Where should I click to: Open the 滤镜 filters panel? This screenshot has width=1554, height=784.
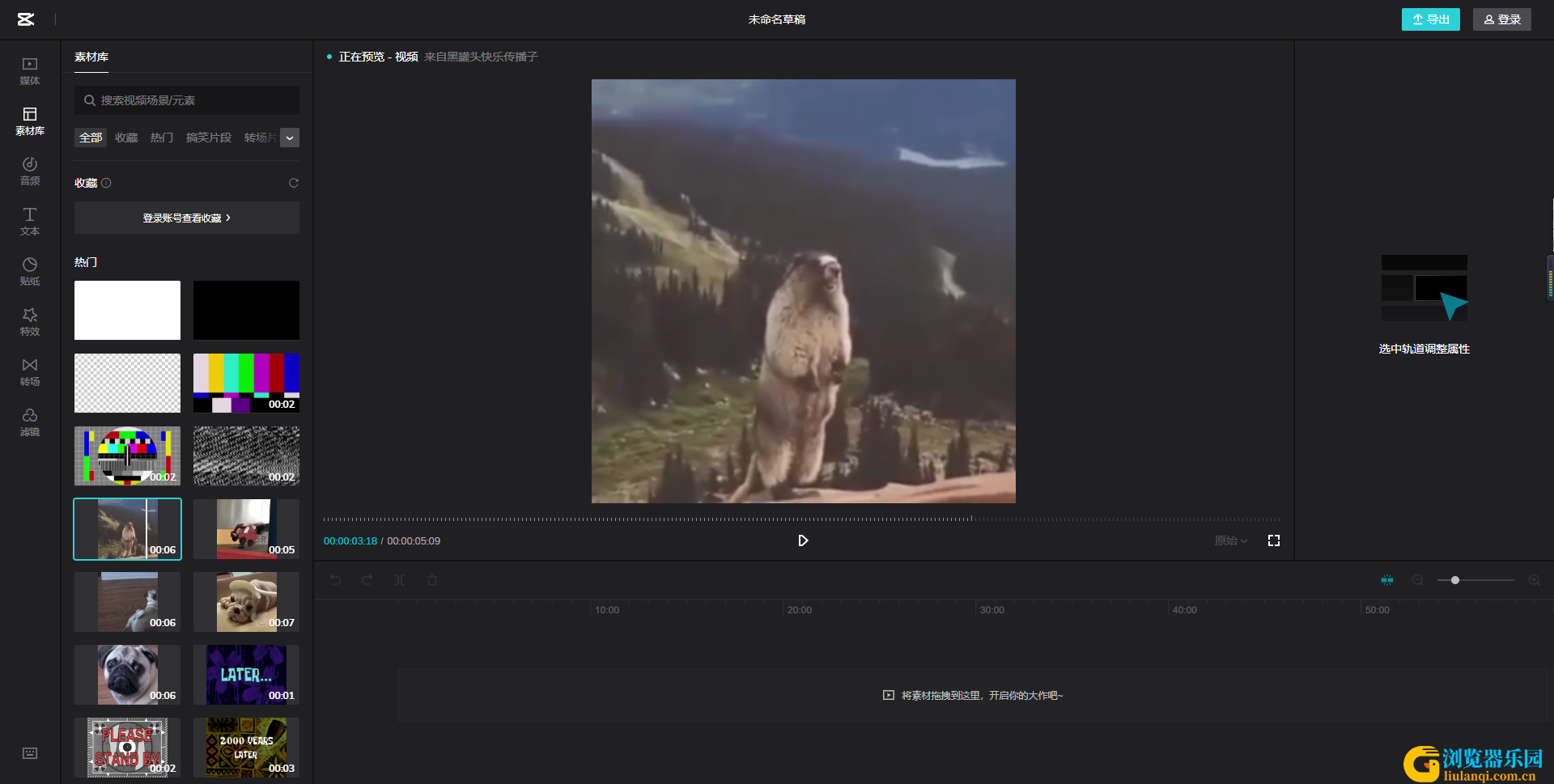[30, 422]
